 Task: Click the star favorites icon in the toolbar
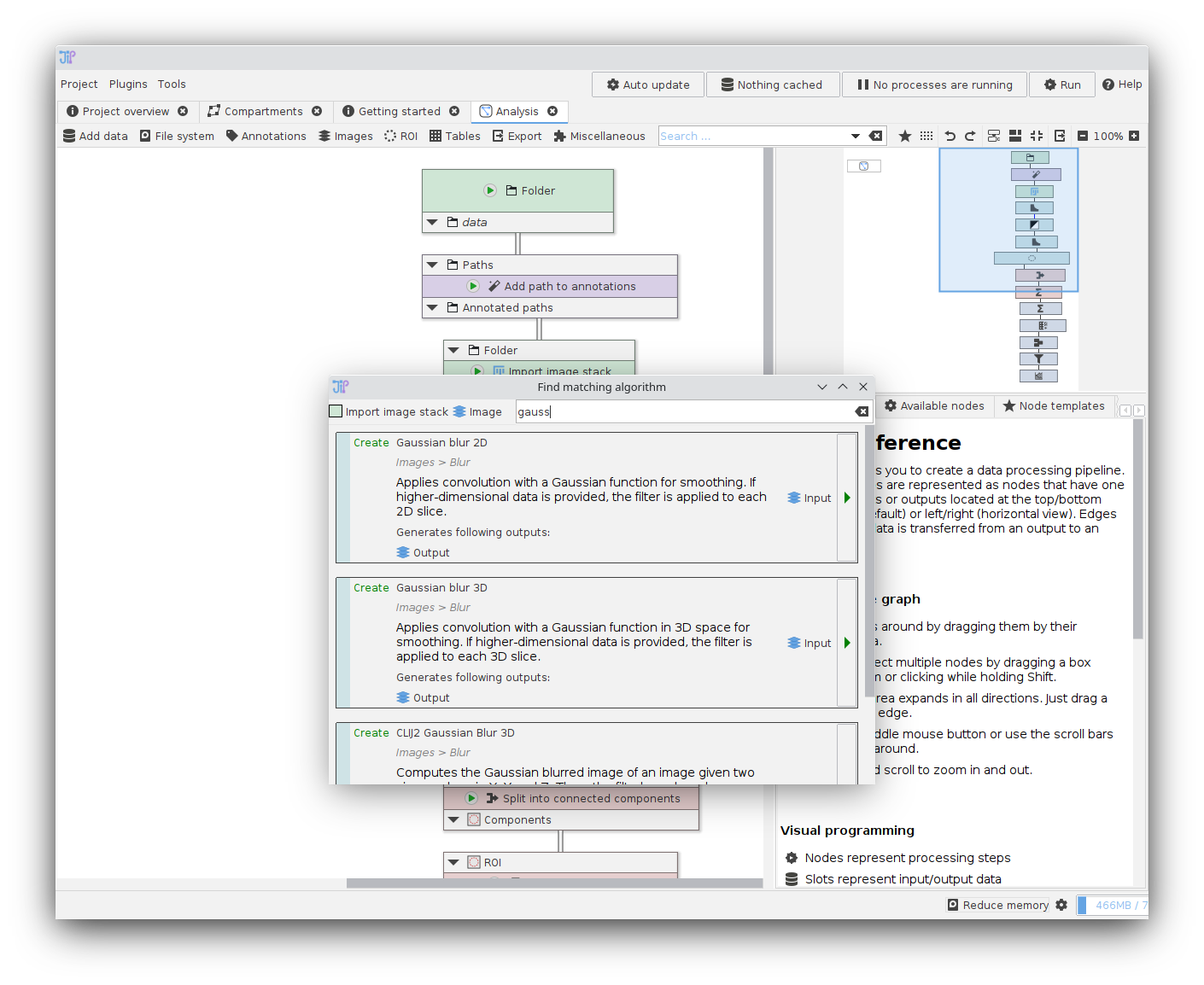pos(904,136)
